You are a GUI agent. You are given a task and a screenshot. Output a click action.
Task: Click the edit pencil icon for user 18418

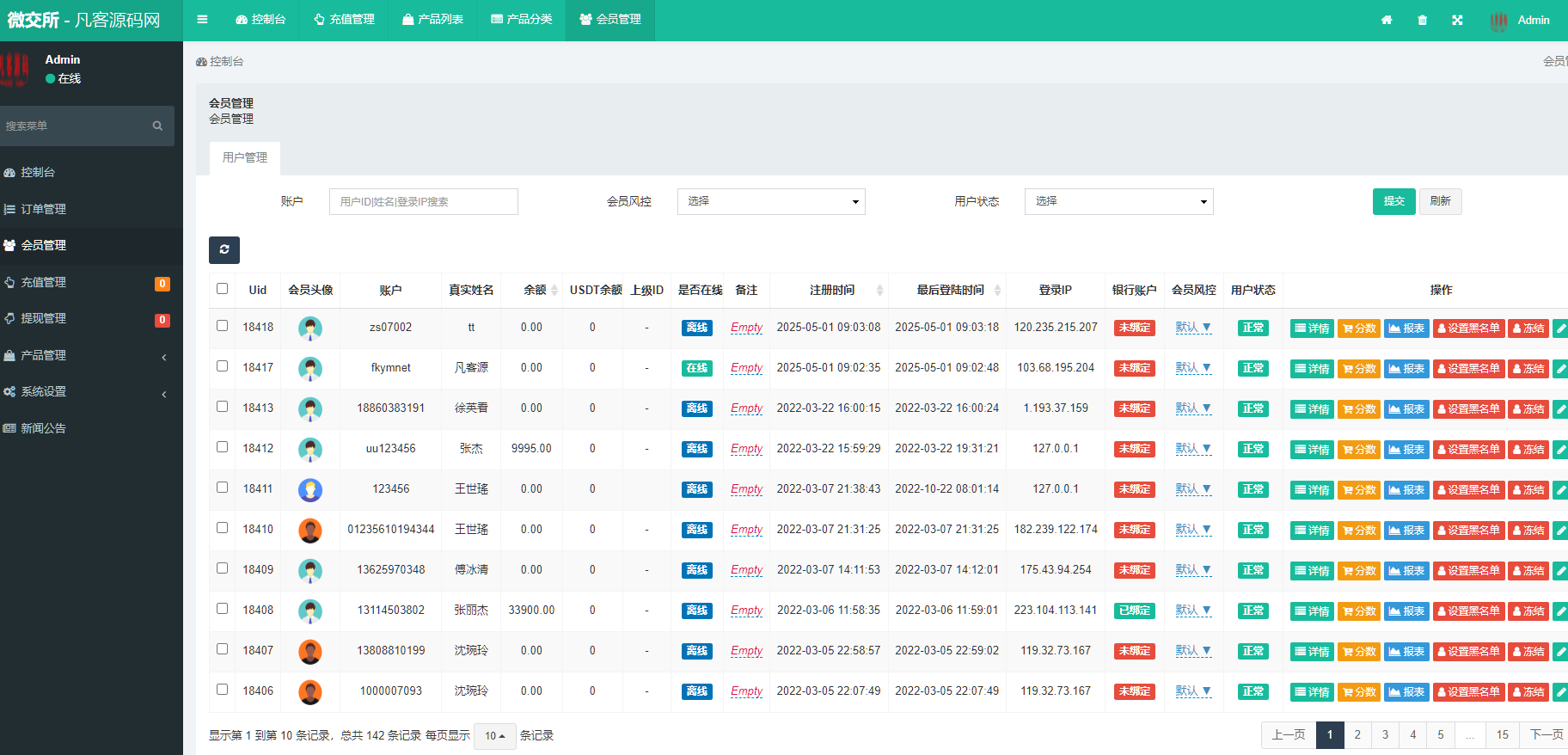[1560, 328]
